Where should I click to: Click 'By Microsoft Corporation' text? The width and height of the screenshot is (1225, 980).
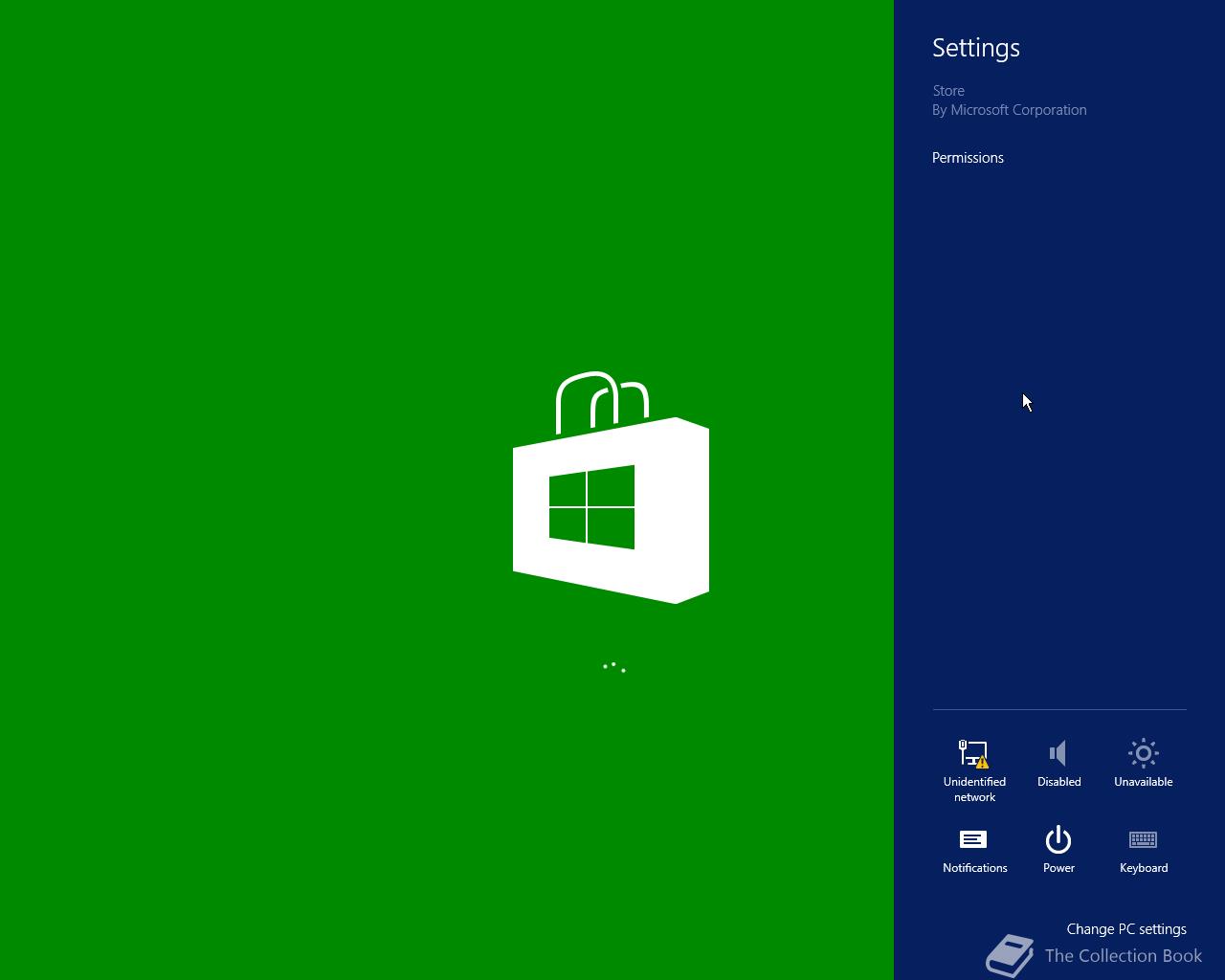point(1010,110)
